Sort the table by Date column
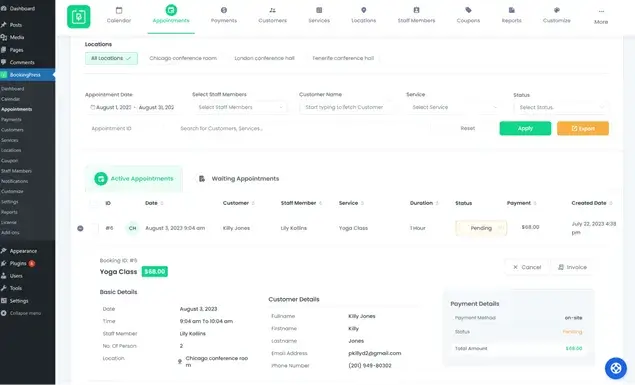635x385 pixels. point(154,203)
